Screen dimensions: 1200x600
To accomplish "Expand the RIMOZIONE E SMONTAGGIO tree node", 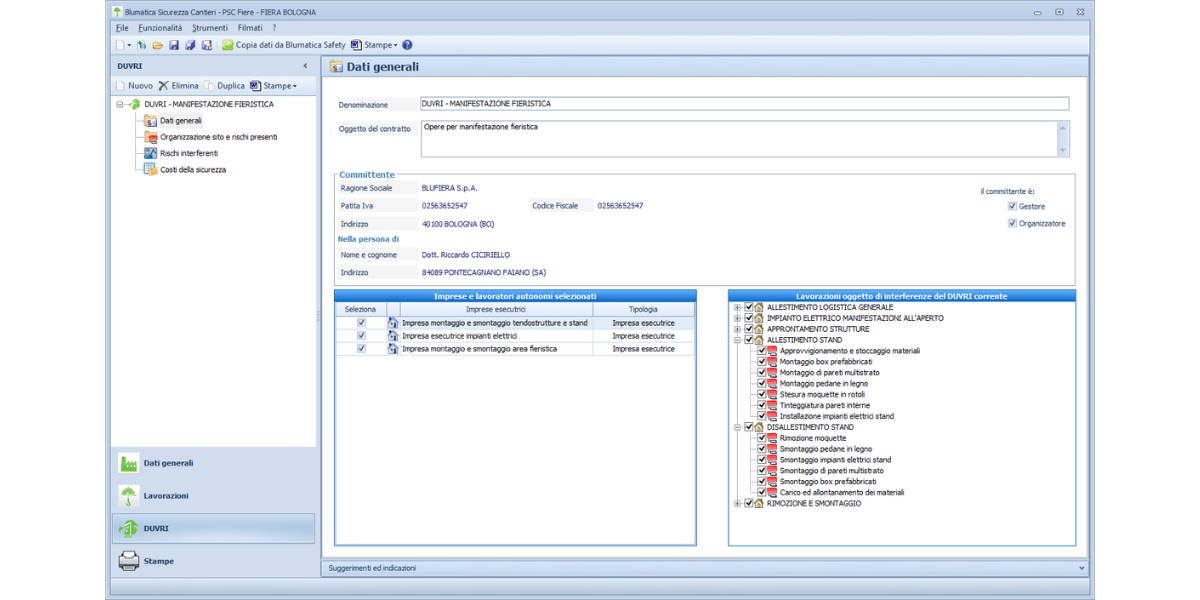I will point(737,504).
